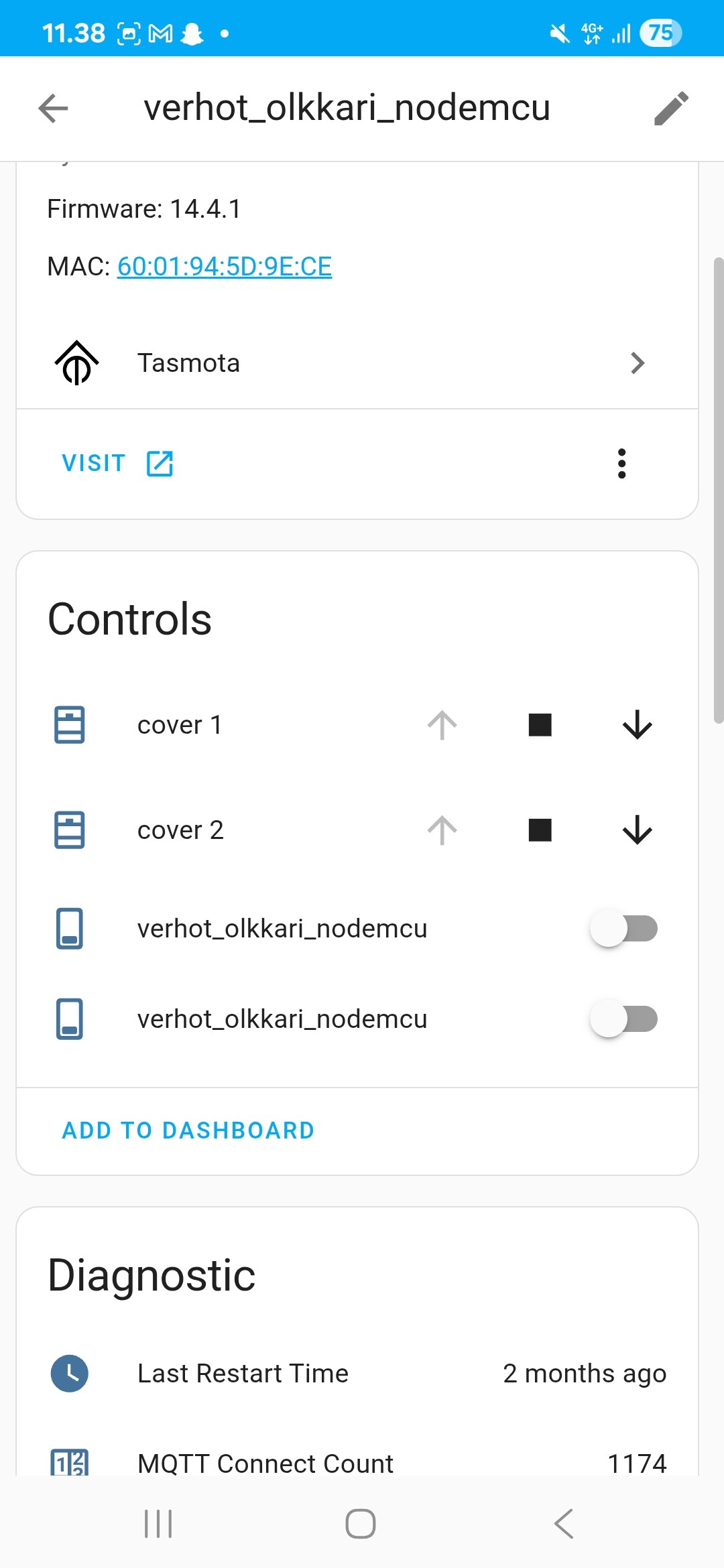
Task: Toggle first verhot_olkkari_nodemcu switch
Action: [x=623, y=929]
